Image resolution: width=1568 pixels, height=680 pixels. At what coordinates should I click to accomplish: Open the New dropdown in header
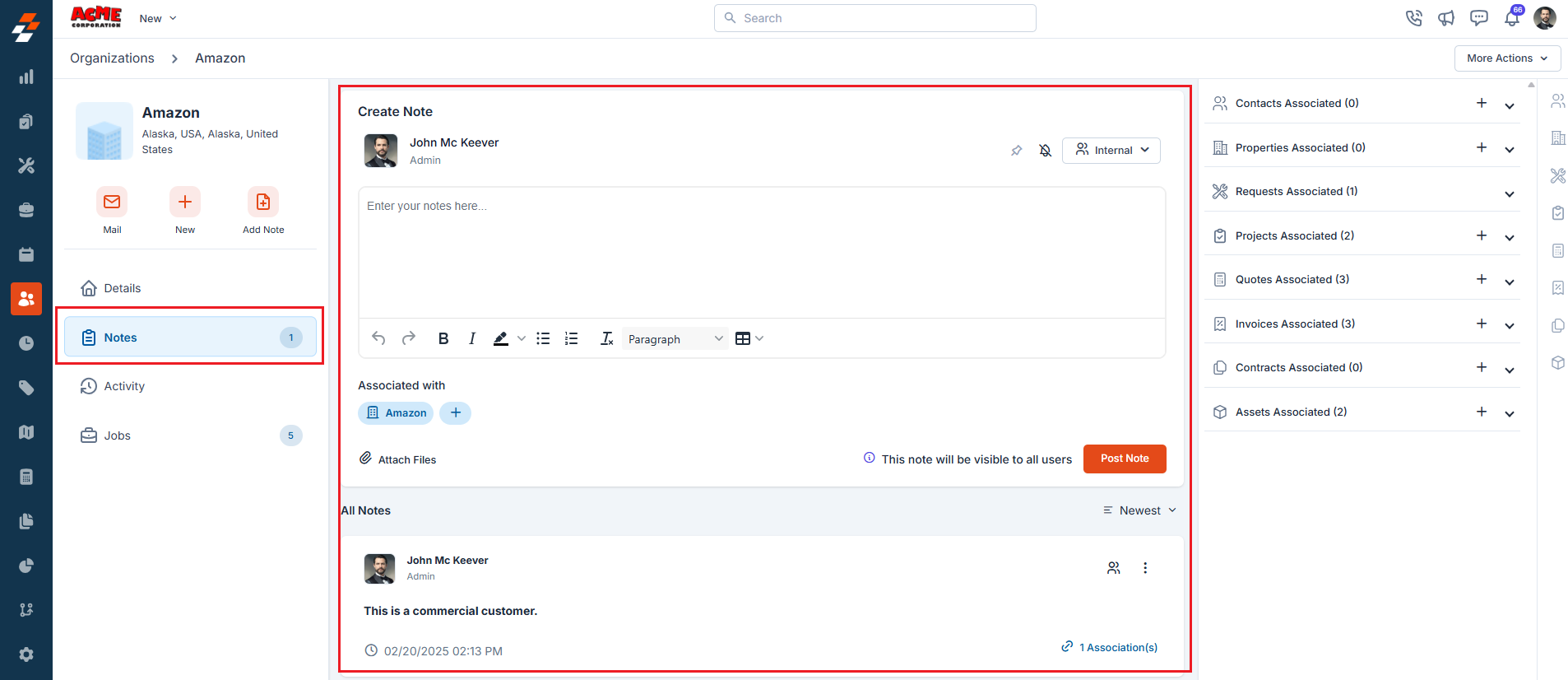pos(158,18)
